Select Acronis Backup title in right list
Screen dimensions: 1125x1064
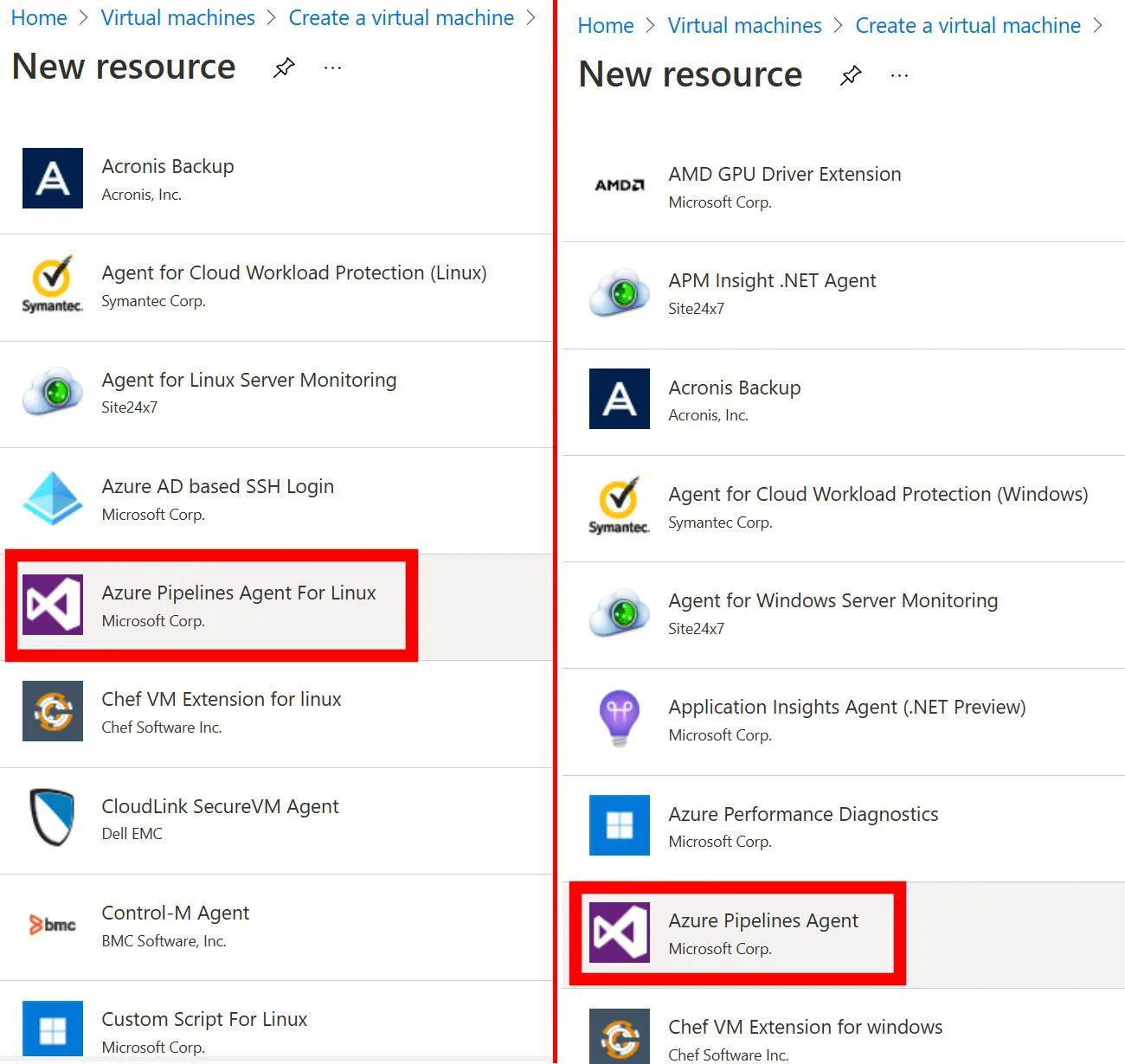pyautogui.click(x=735, y=388)
